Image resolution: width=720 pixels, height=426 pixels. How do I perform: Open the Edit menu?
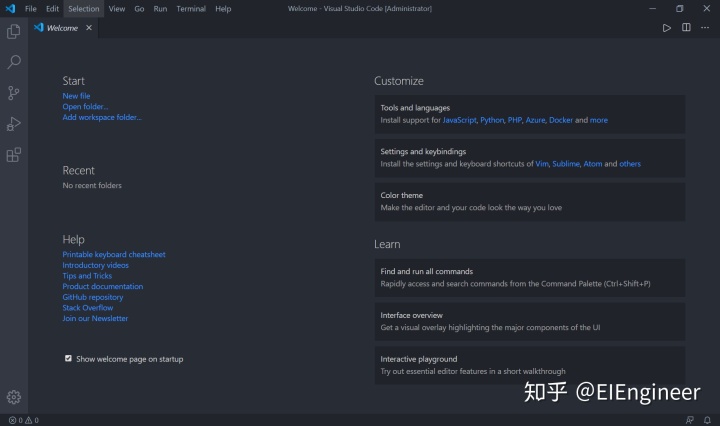click(x=52, y=9)
